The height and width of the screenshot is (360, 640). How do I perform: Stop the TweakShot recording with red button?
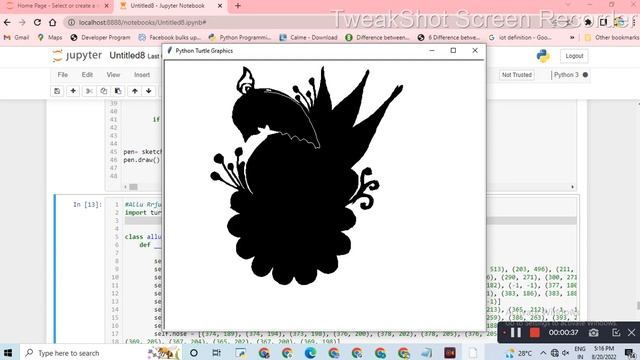(x=534, y=333)
